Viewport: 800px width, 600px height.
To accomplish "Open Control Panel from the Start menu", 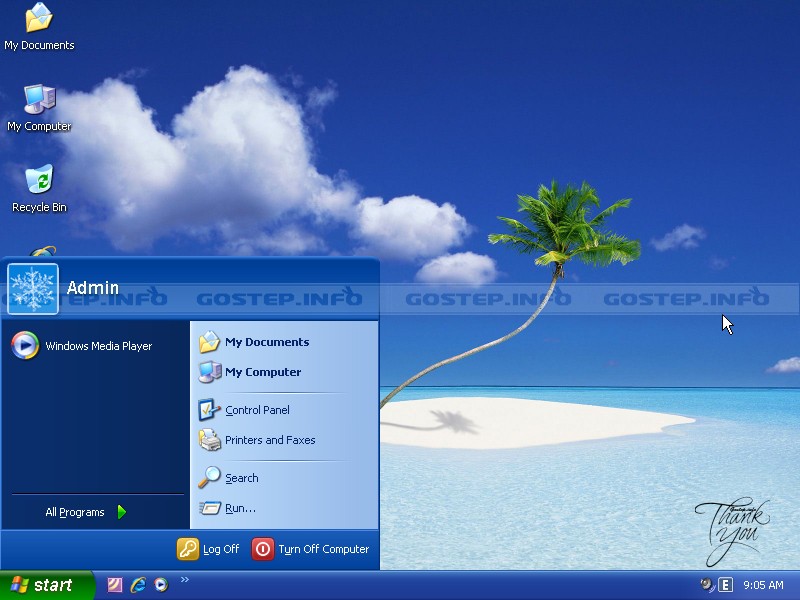I will click(256, 410).
